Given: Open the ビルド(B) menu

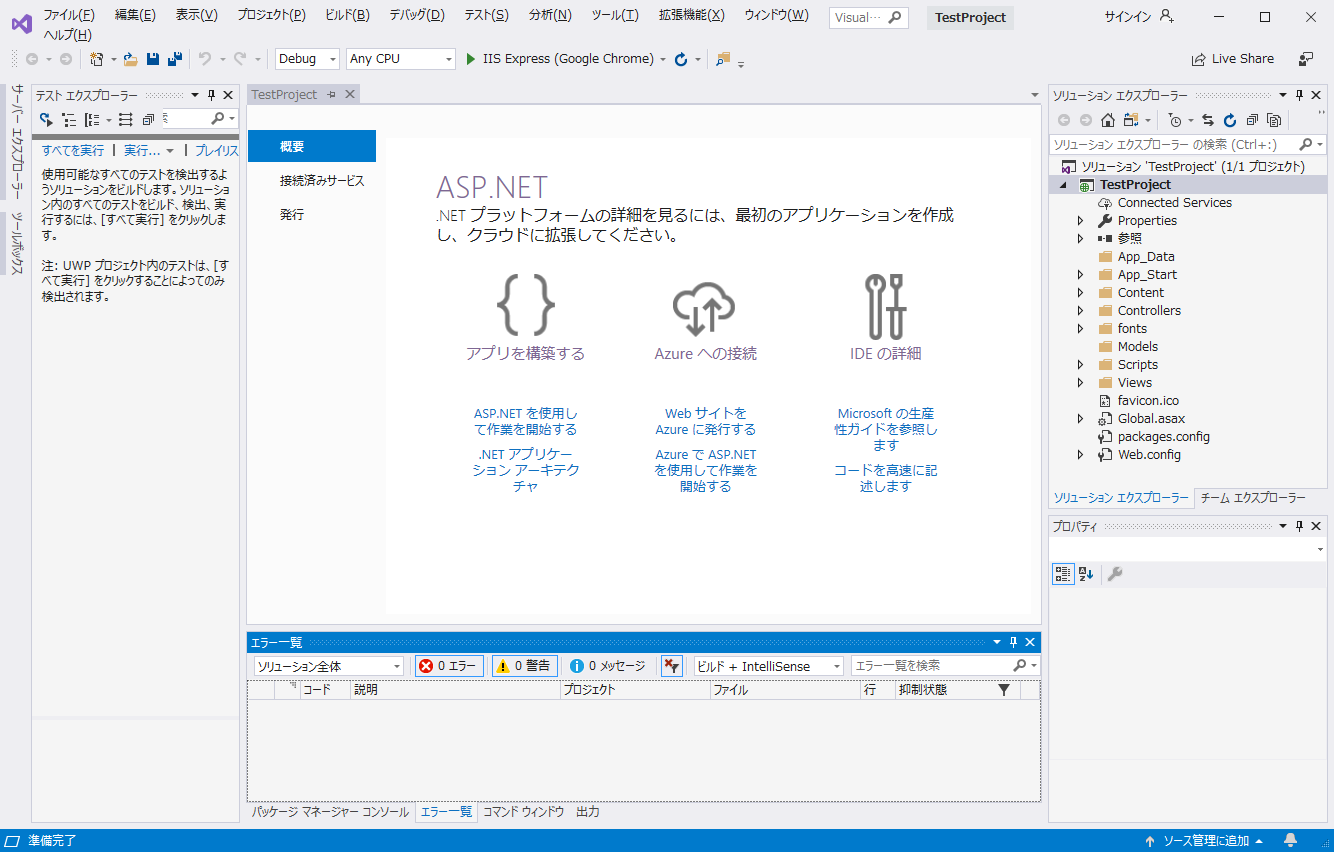Looking at the screenshot, I should [347, 15].
